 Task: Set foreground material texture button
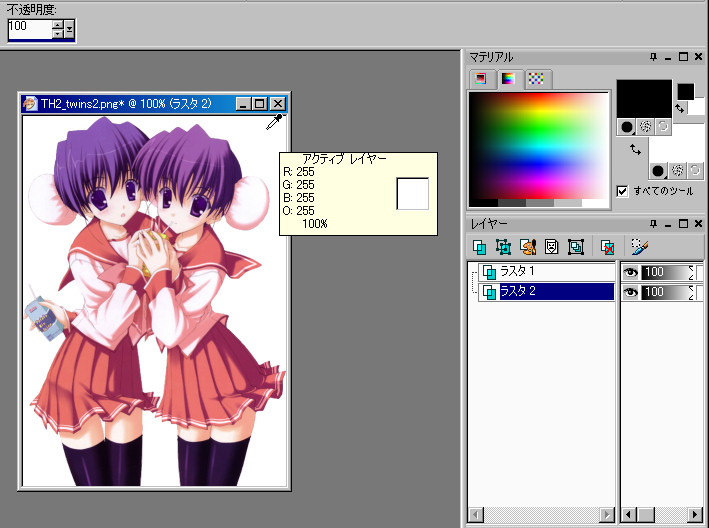click(x=646, y=127)
